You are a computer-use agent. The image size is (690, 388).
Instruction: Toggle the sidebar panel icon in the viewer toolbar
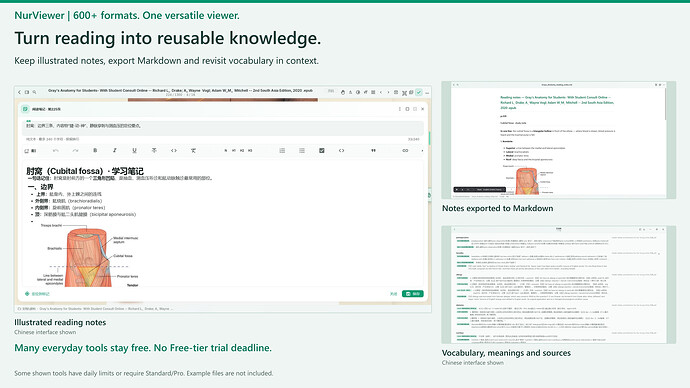[x=27, y=92]
